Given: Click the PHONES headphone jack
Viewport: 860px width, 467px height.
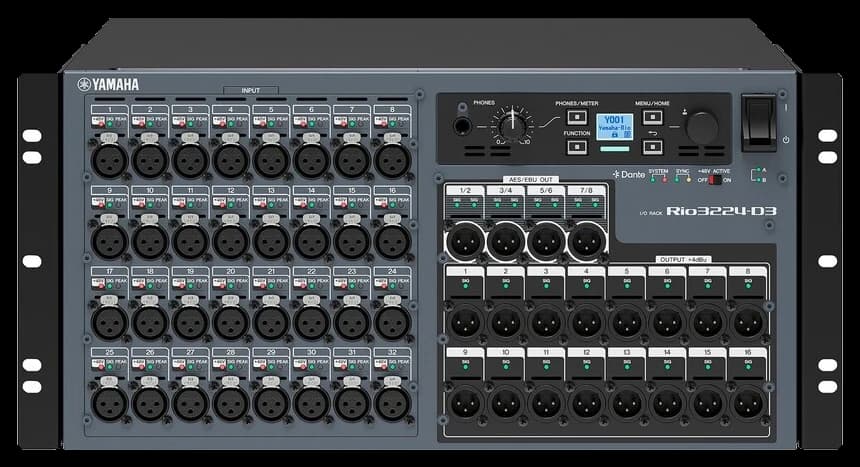Looking at the screenshot, I should click(462, 127).
